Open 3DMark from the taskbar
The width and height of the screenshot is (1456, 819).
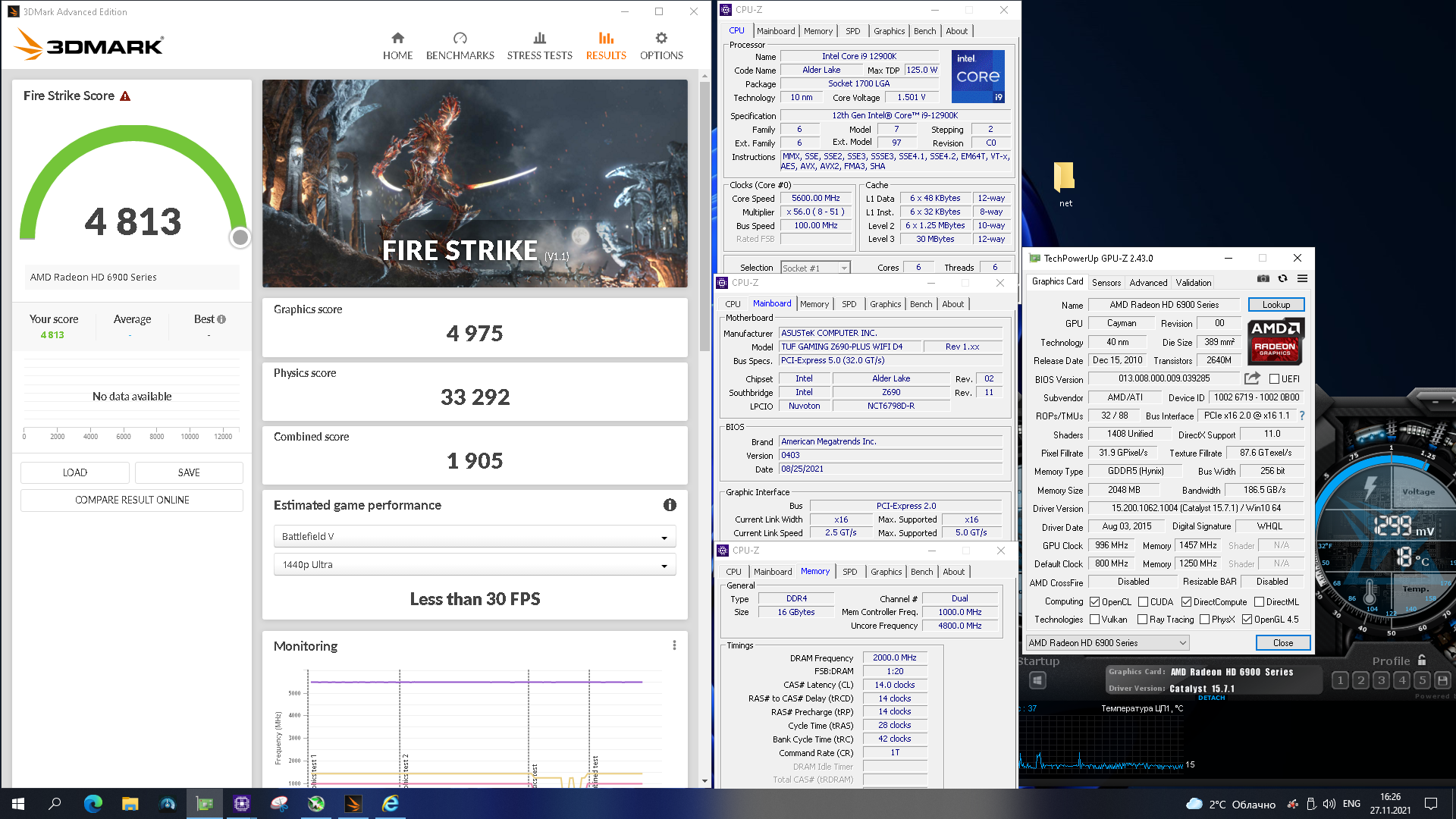pos(353,804)
